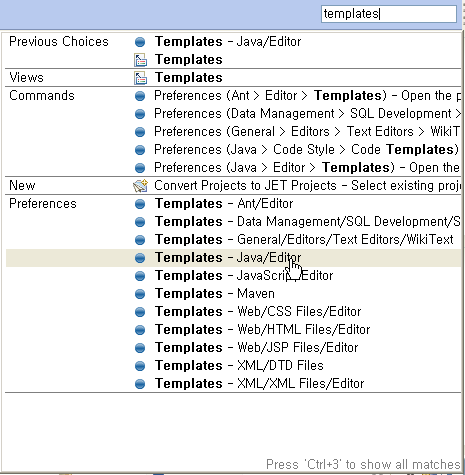Click blue bullet icon beside Templates - Ant/Editor
Image resolution: width=465 pixels, height=475 pixels.
pyautogui.click(x=140, y=204)
